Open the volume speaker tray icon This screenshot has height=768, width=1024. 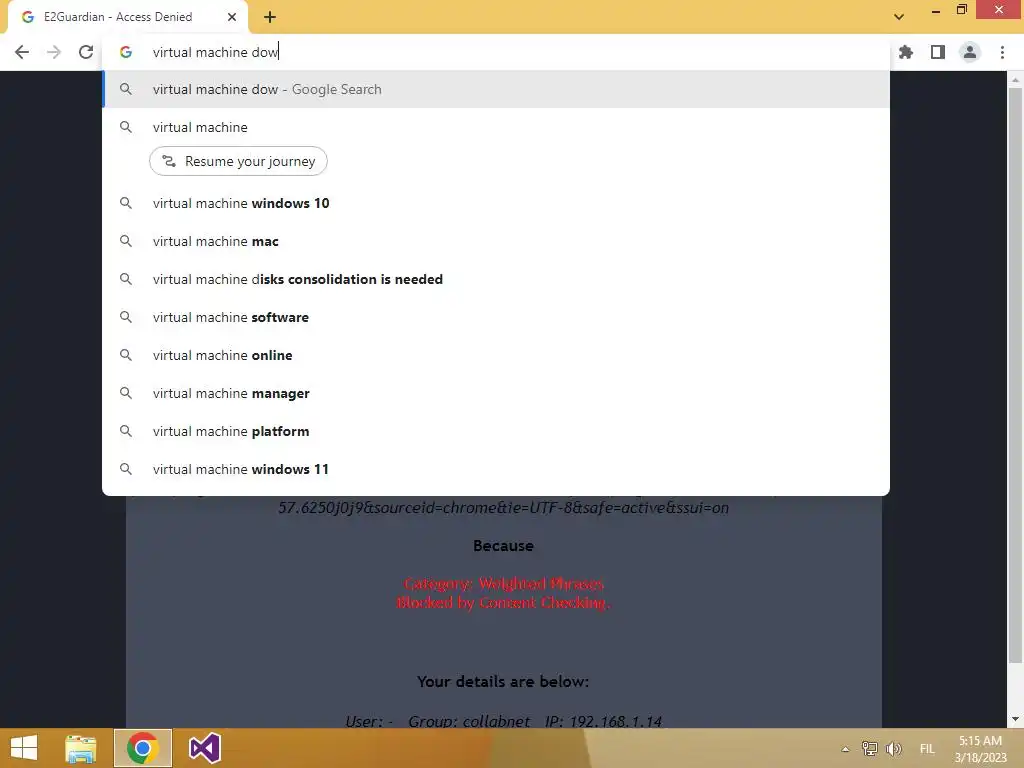[x=893, y=748]
